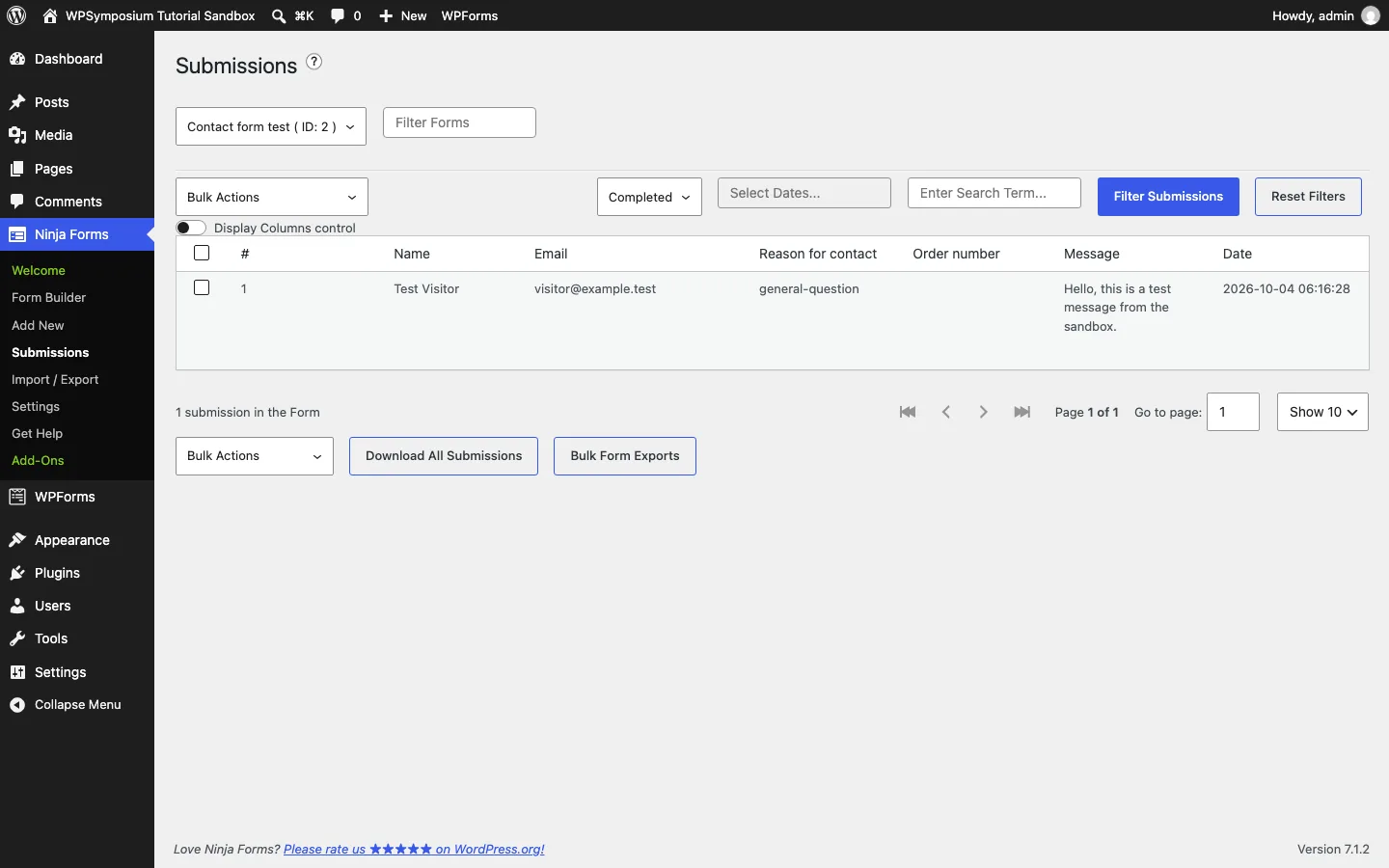
Task: Click the plus icon next to New
Action: 386,16
